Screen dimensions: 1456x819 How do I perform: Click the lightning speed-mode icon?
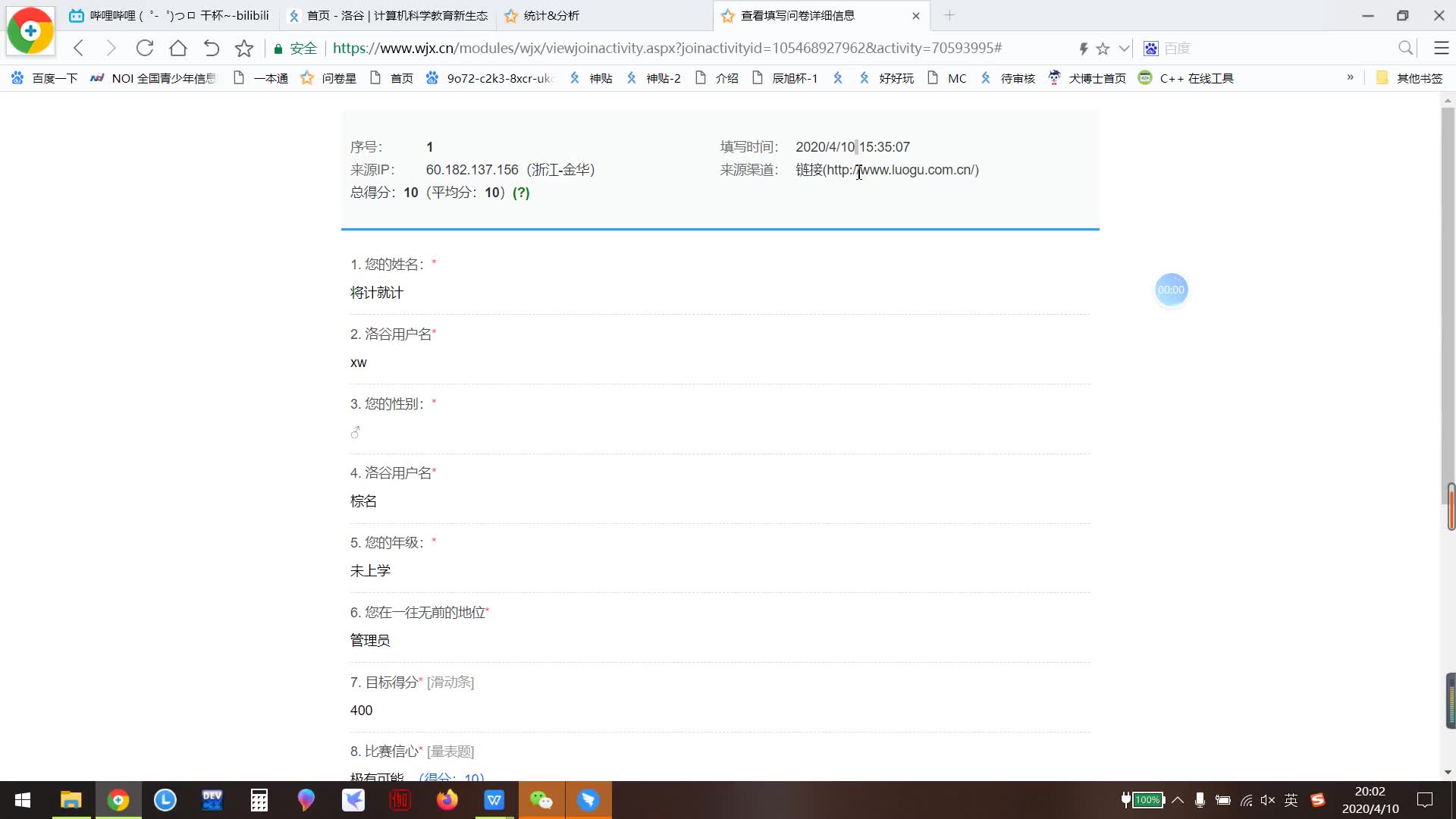click(1084, 49)
